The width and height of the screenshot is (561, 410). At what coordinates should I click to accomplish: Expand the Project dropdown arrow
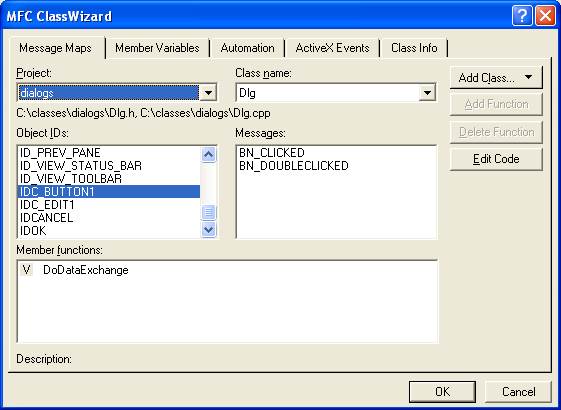coord(208,93)
